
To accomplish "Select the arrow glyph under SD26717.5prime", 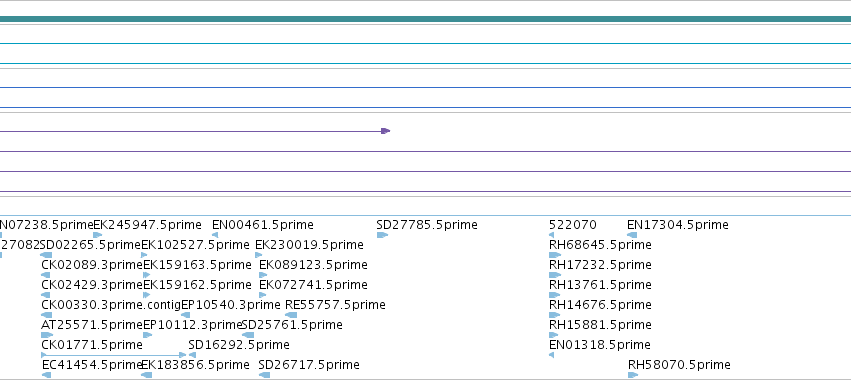I will (264, 375).
